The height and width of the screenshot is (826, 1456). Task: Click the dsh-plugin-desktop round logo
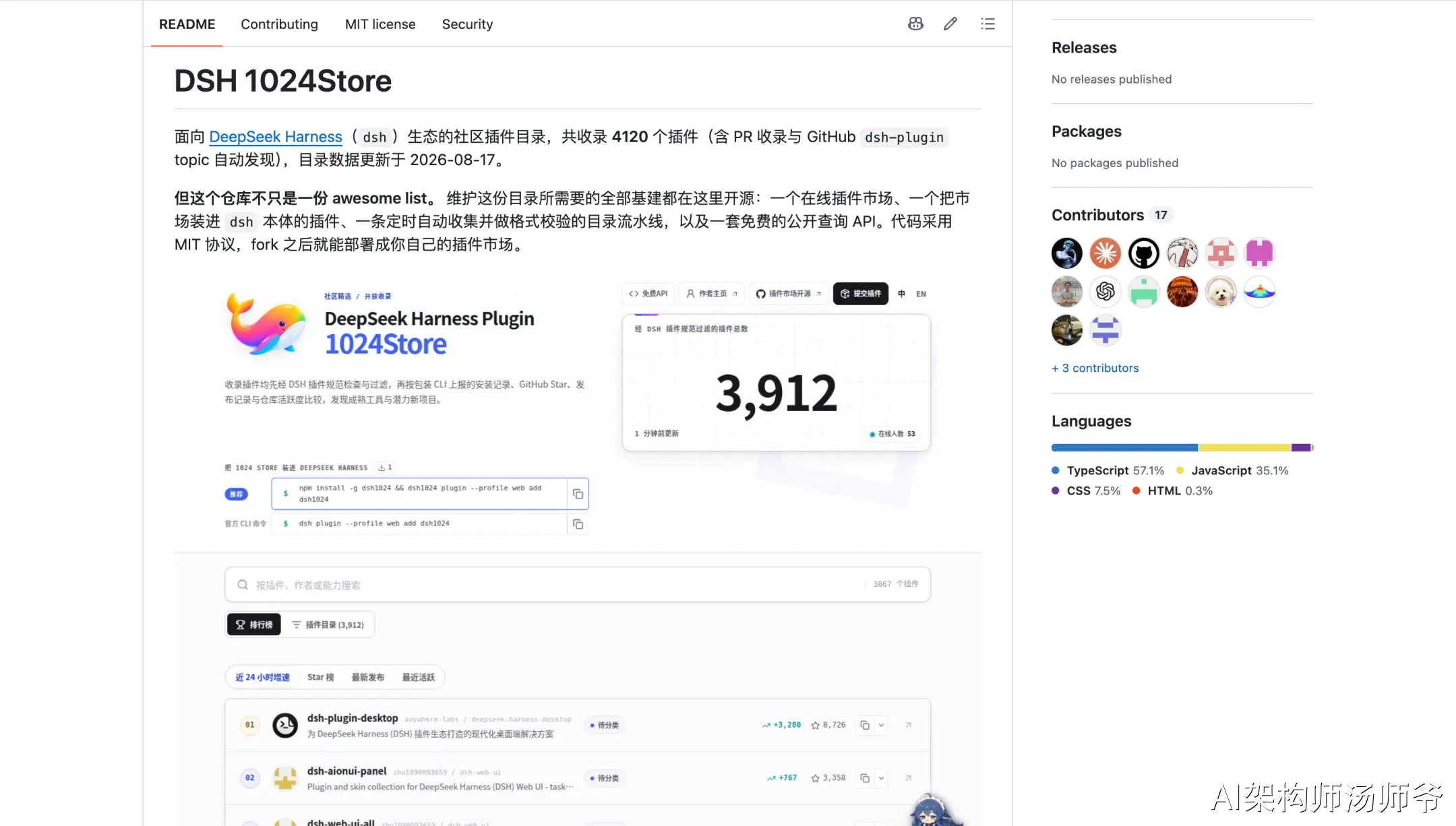point(285,725)
